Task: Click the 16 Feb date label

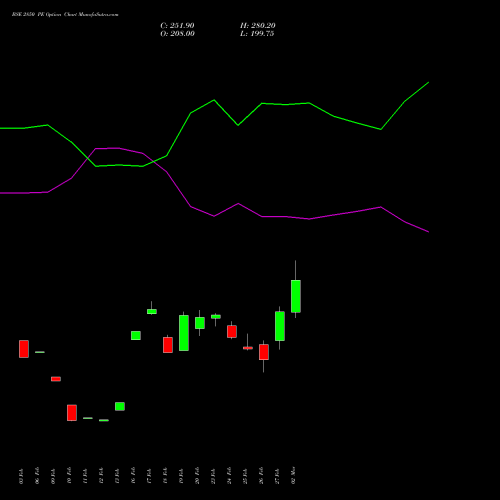Action: [x=133, y=476]
